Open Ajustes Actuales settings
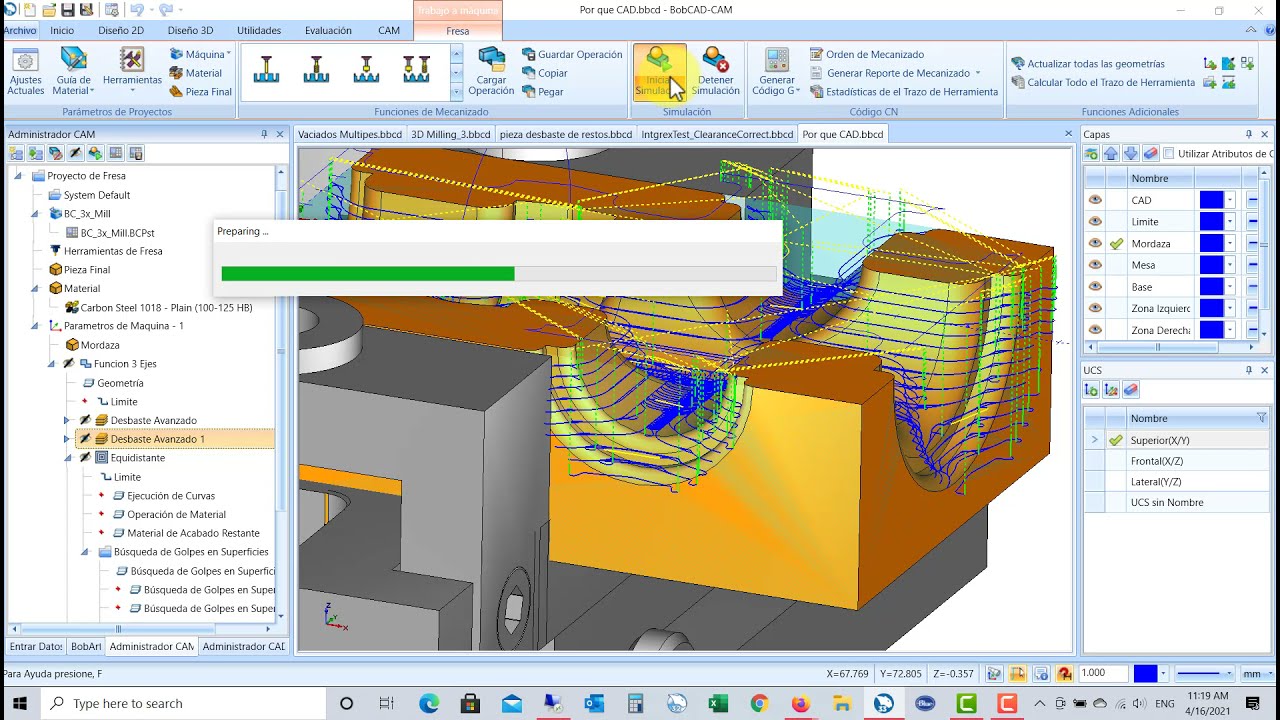The width and height of the screenshot is (1280, 720). (x=25, y=71)
